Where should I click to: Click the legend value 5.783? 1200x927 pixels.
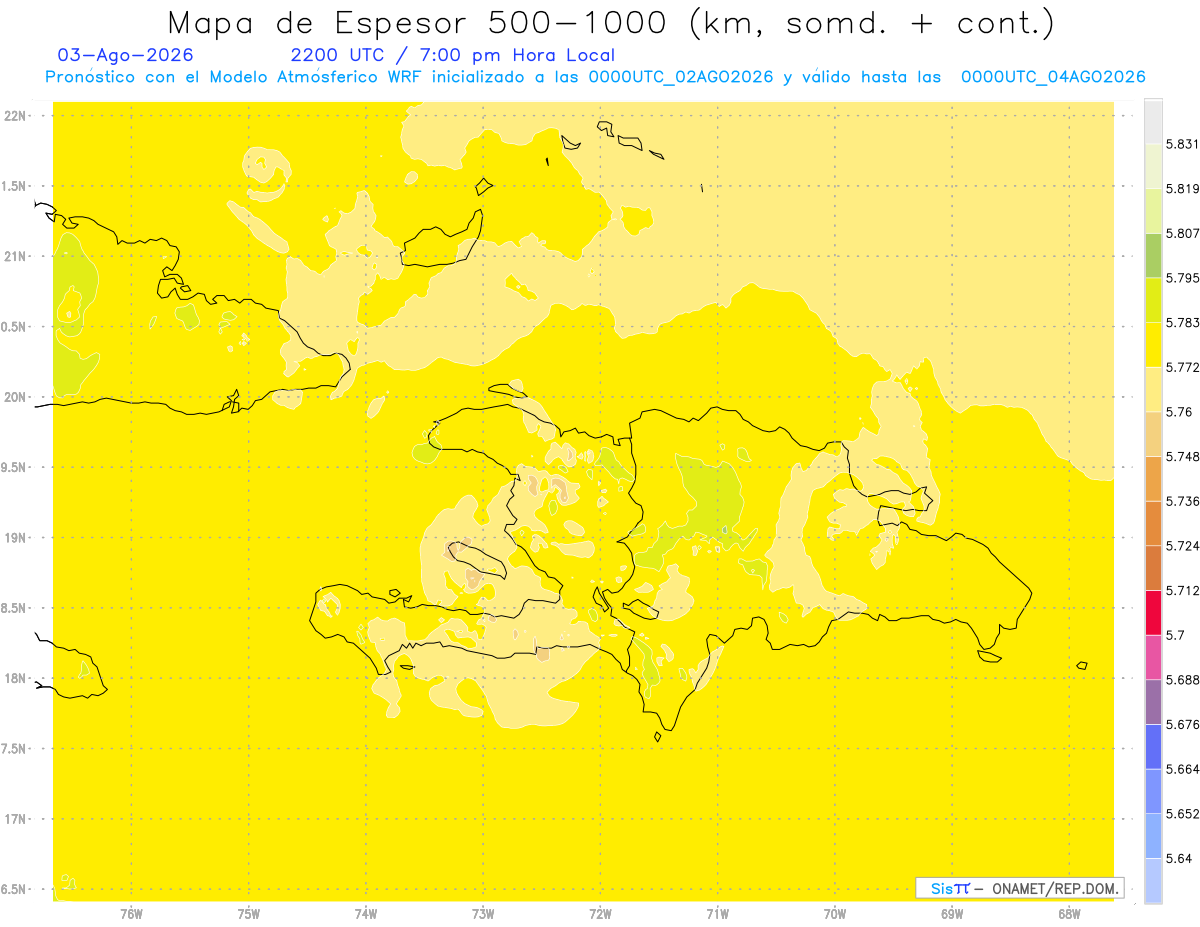click(x=1182, y=323)
